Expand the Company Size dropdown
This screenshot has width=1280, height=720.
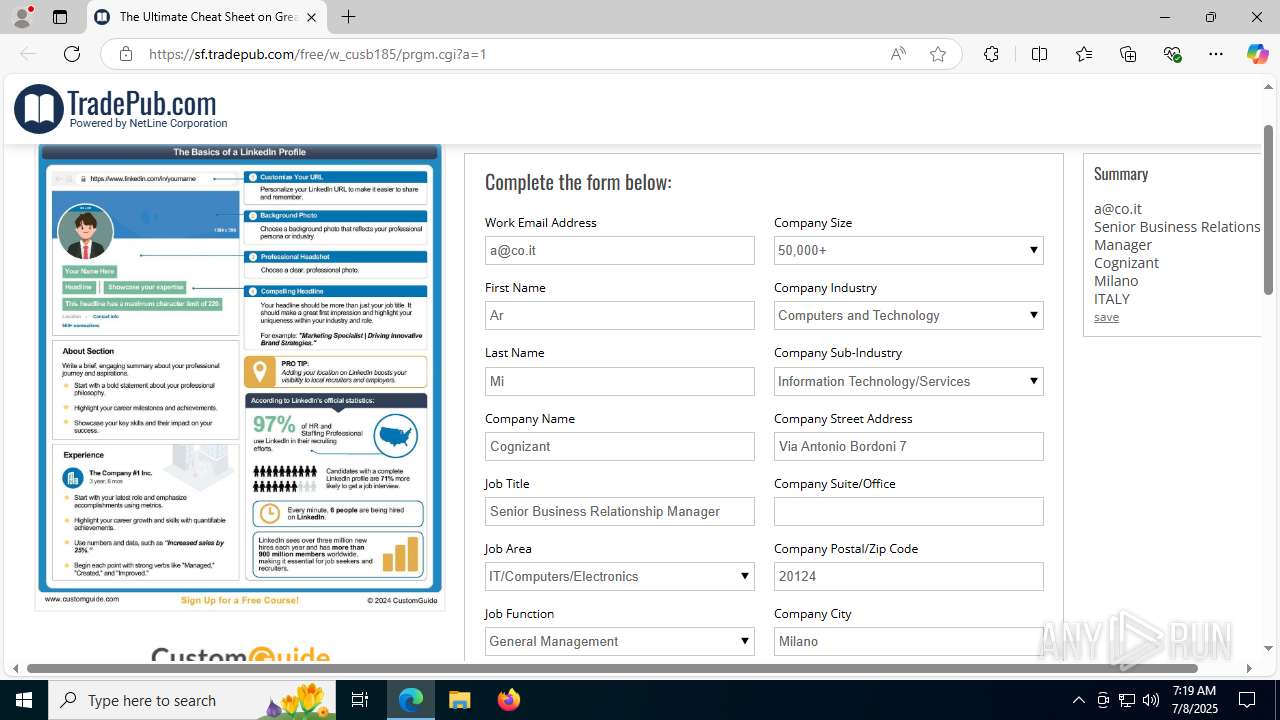[x=908, y=251]
